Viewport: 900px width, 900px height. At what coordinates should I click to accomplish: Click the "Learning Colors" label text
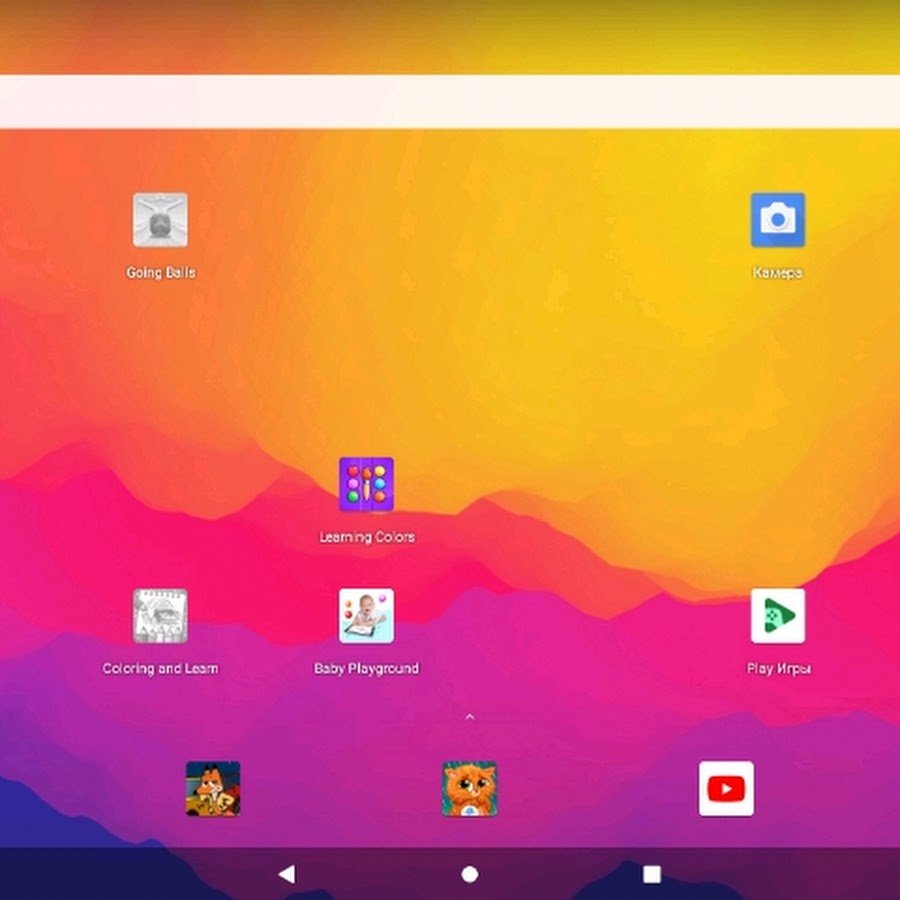tap(367, 537)
